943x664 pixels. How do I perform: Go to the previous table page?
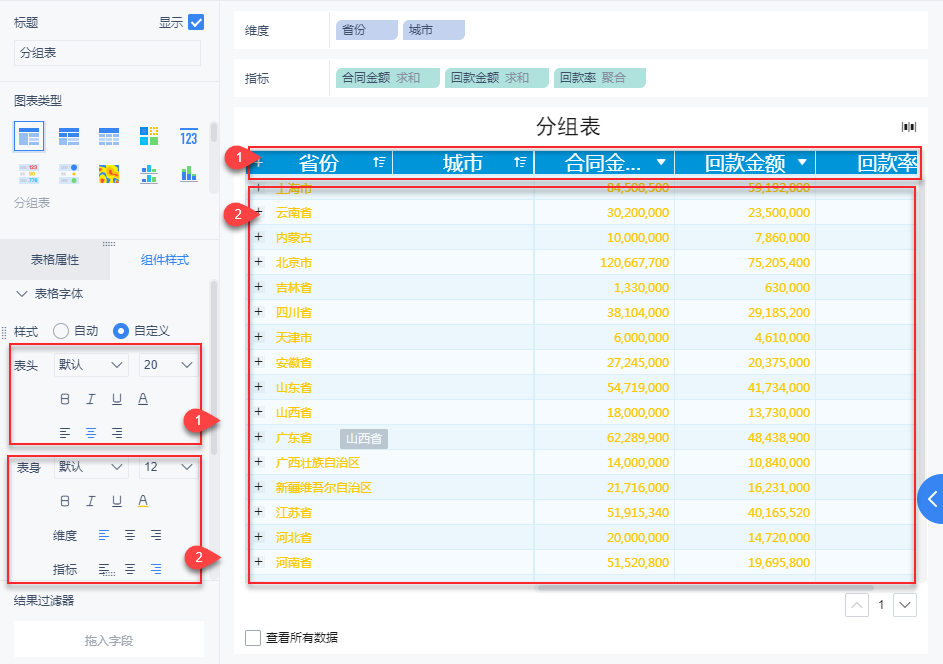857,605
